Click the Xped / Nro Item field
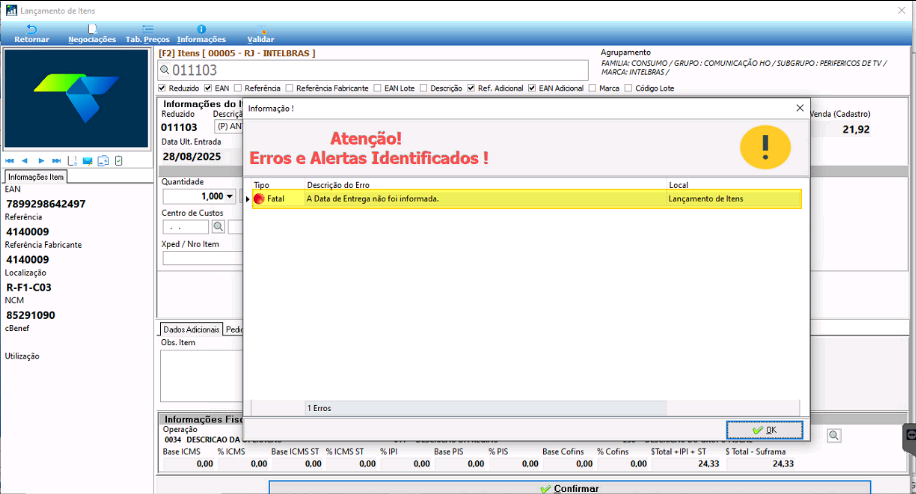 [x=202, y=258]
